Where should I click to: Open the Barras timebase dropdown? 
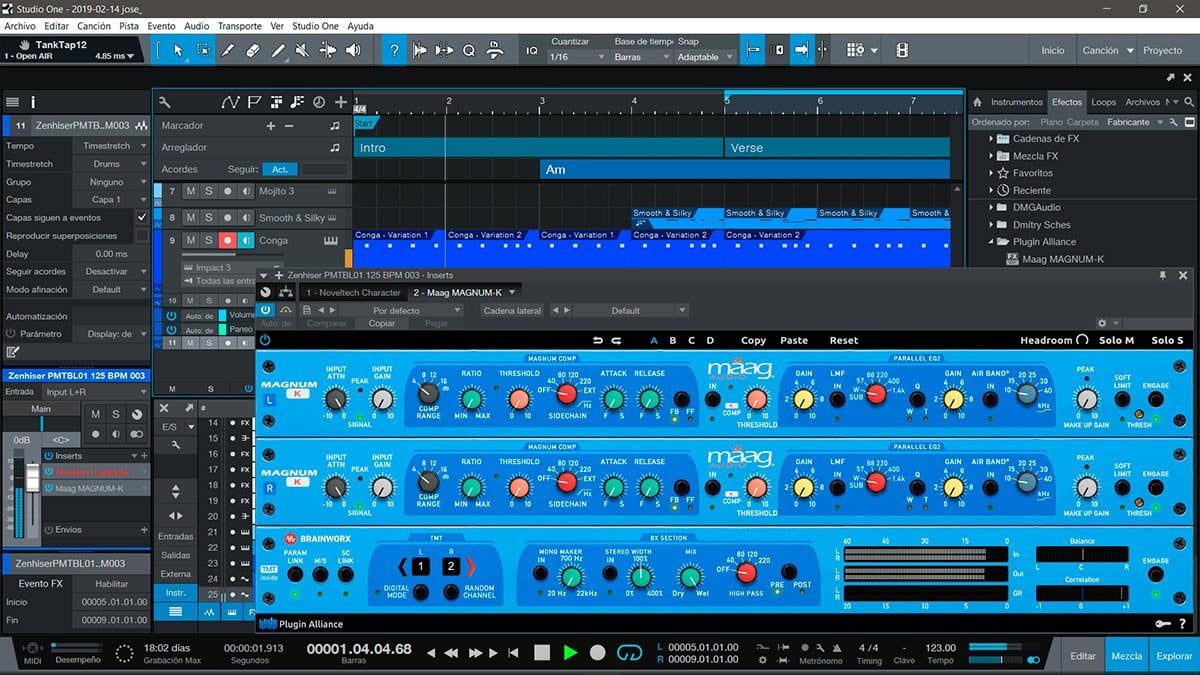(642, 57)
